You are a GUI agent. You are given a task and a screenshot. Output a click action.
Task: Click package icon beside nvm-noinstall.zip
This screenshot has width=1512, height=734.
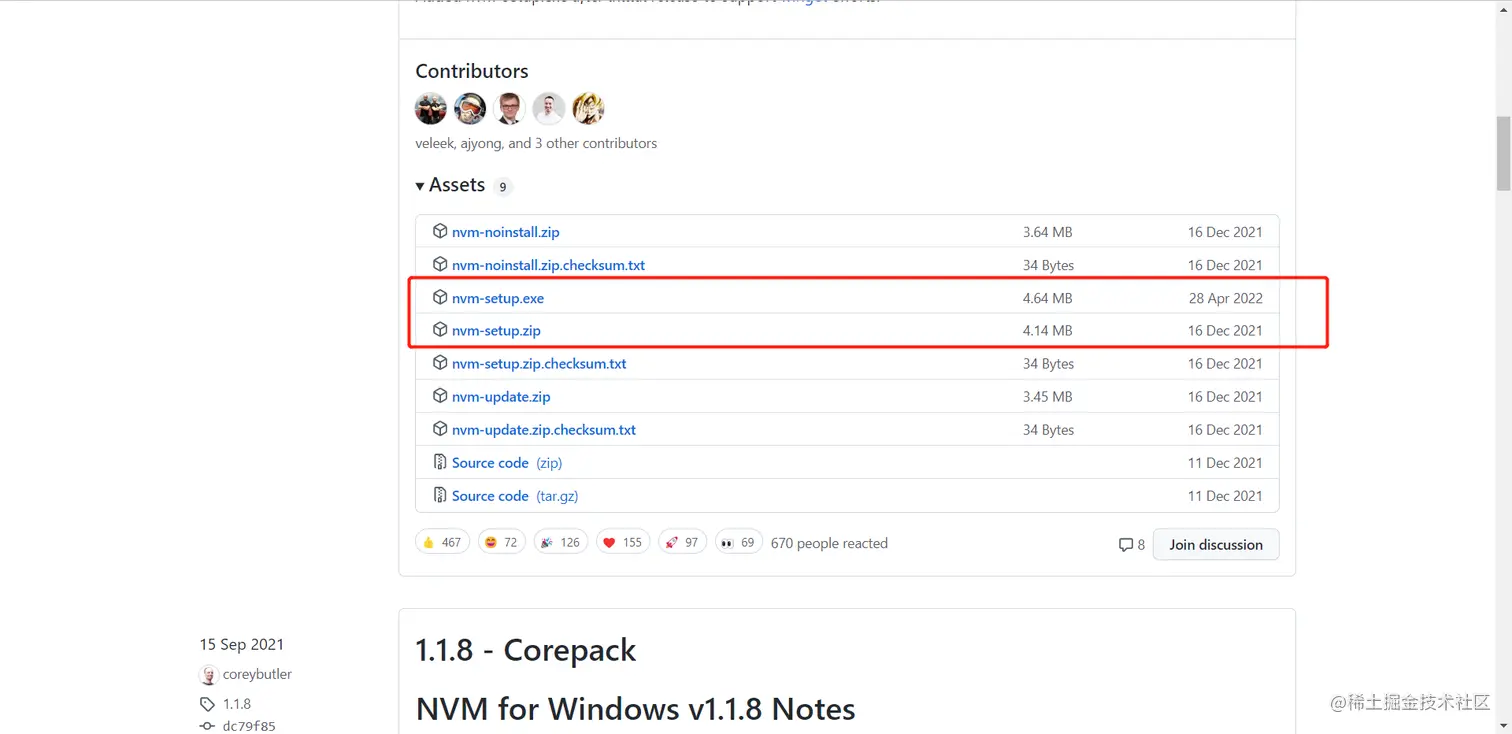(440, 231)
